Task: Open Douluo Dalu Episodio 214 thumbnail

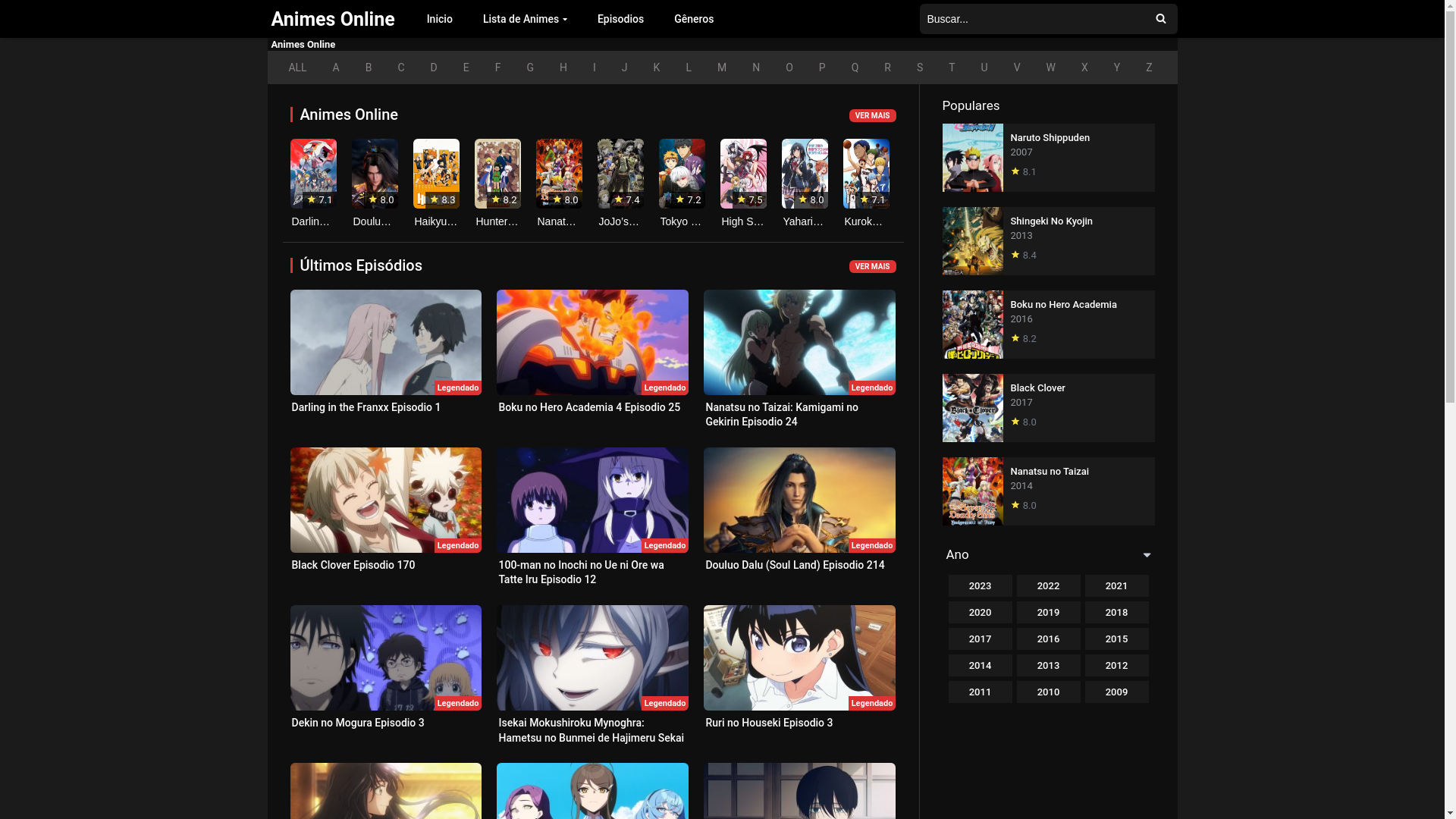Action: coord(799,500)
